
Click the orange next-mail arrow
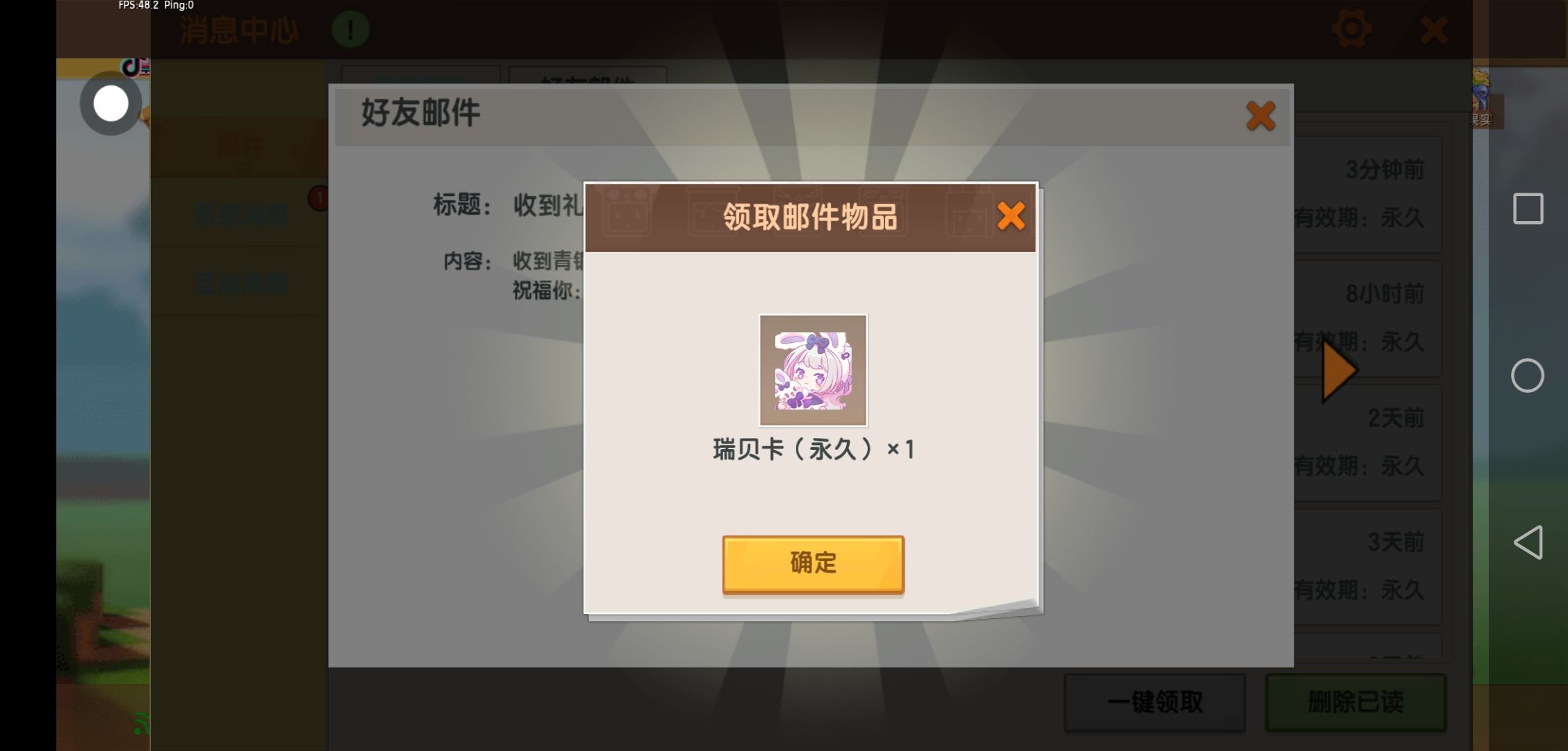click(x=1339, y=371)
